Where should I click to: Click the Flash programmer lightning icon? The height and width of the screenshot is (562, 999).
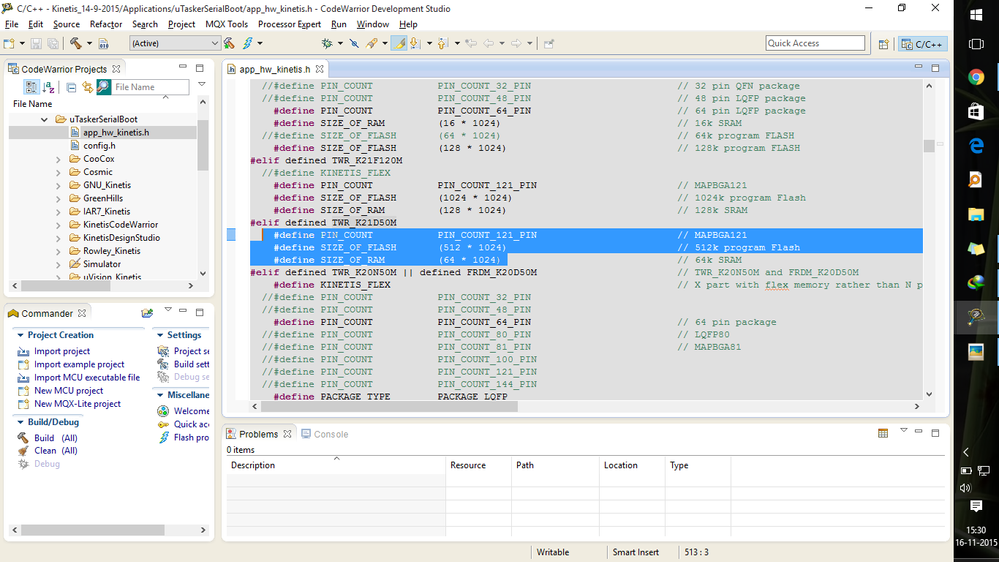pyautogui.click(x=247, y=44)
